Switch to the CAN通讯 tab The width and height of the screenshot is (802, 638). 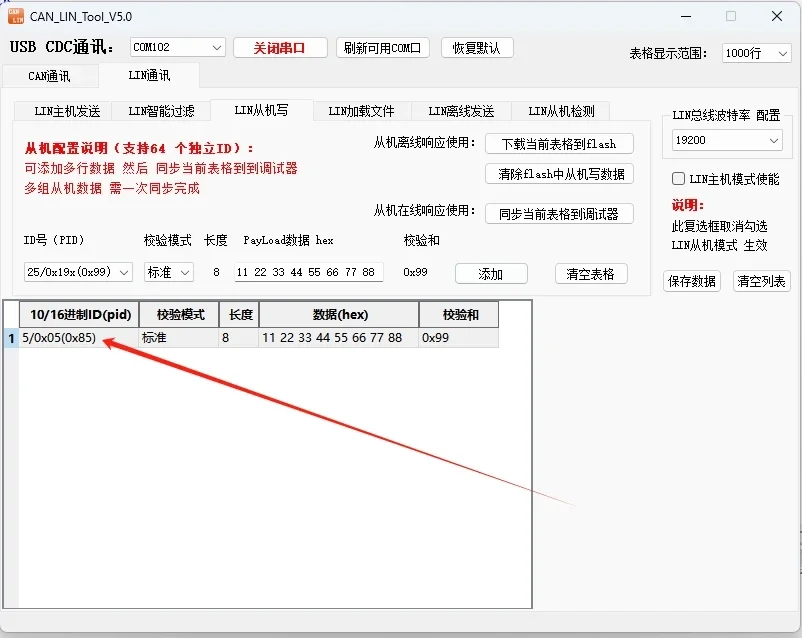(49, 76)
